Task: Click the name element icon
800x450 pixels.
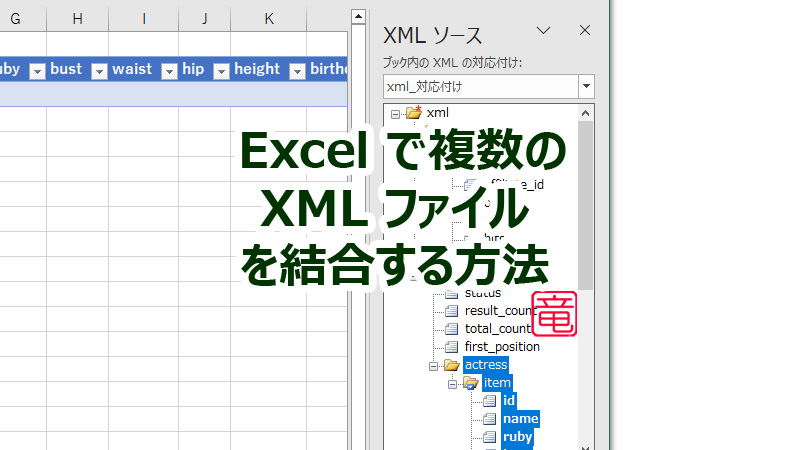Action: click(489, 419)
